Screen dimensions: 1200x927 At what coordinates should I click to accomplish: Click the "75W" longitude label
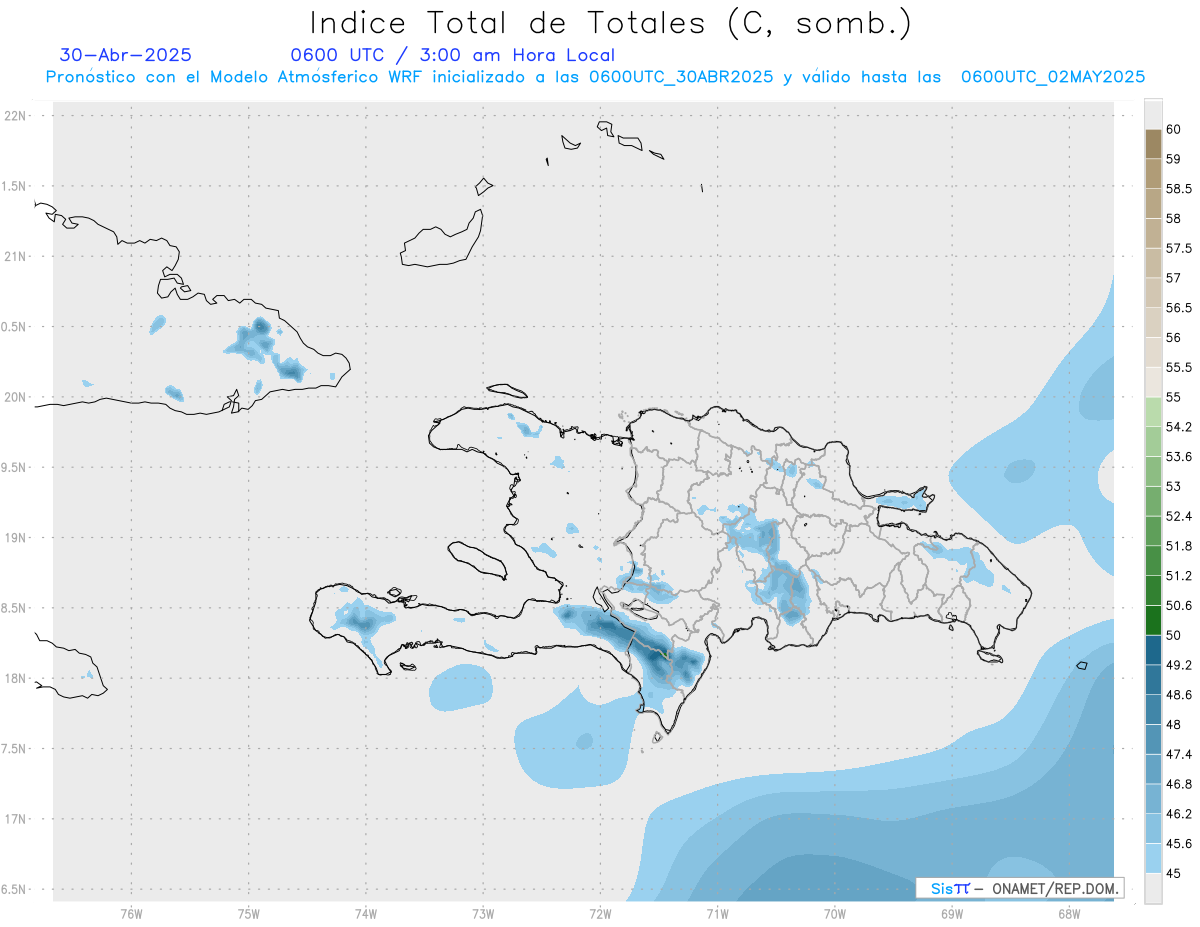249,914
